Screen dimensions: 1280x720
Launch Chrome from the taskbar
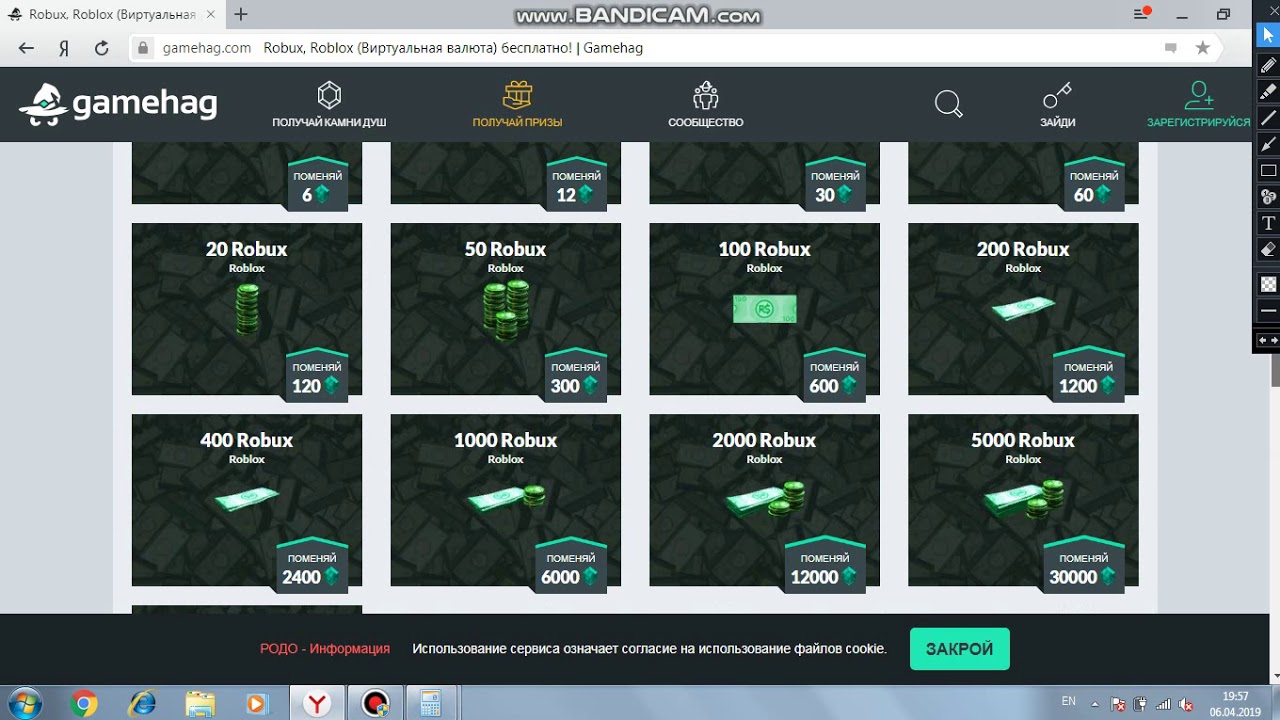point(84,703)
